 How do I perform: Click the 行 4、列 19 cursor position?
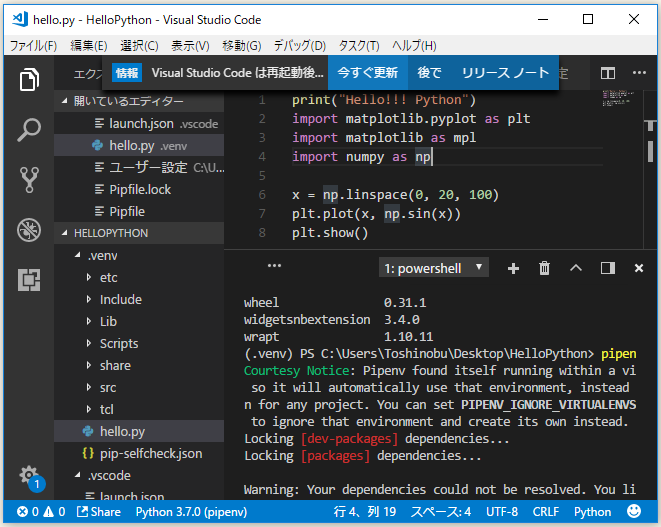(x=365, y=512)
